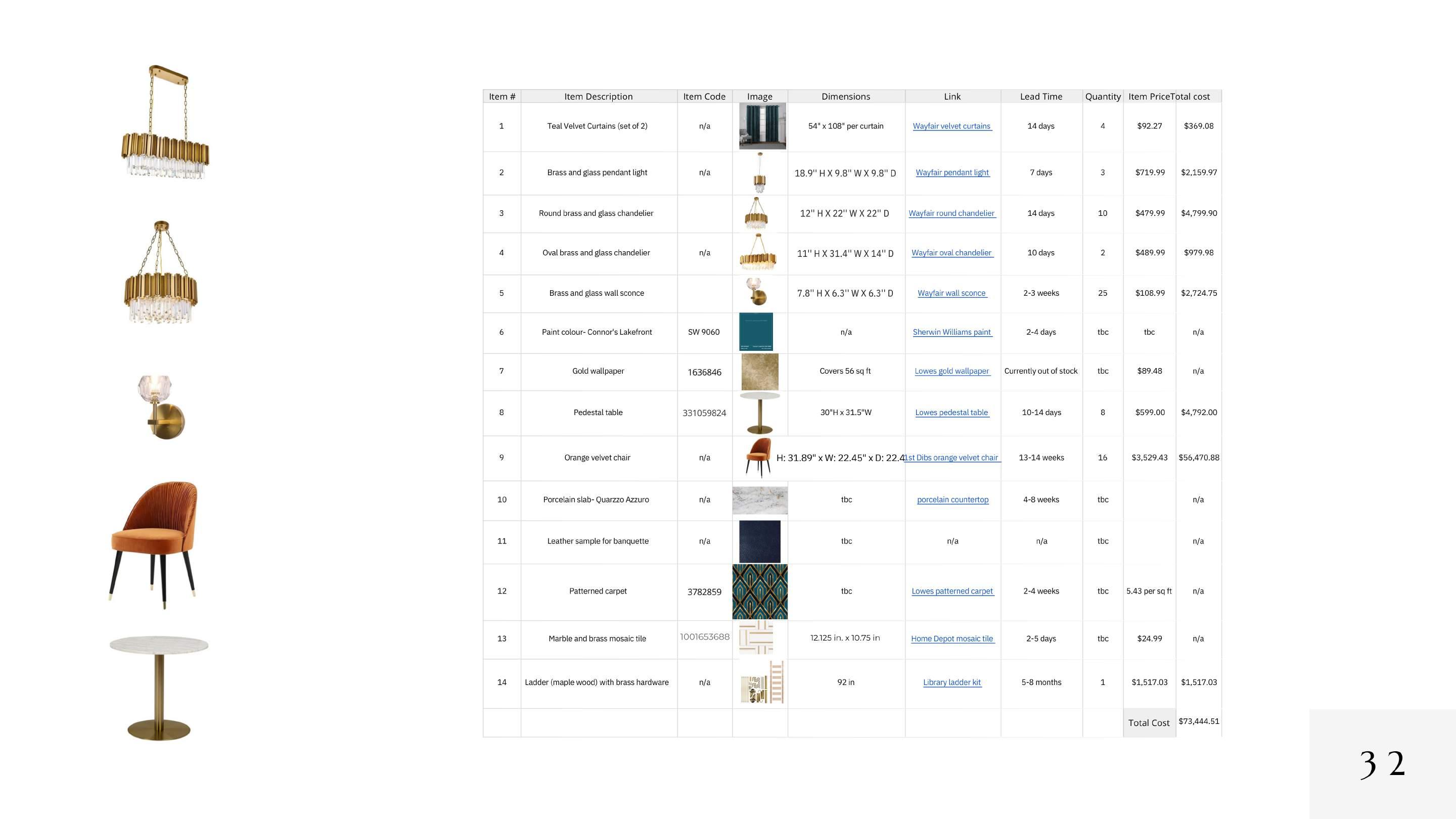Follow the Wayfair wall sconce link

point(952,293)
